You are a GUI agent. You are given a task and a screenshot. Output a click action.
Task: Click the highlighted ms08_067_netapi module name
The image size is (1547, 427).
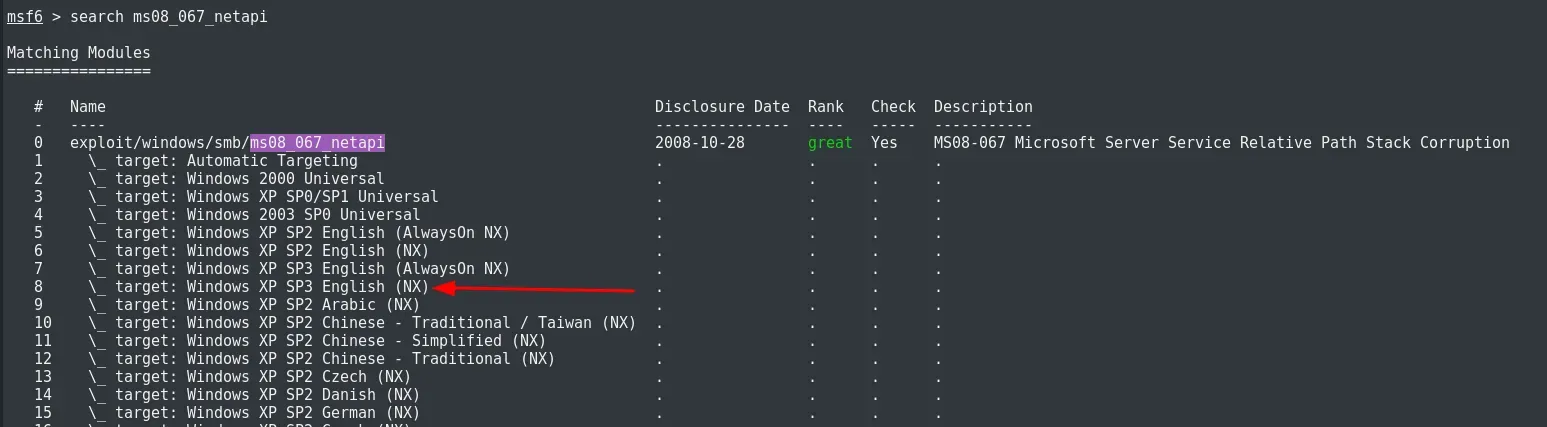pyautogui.click(x=317, y=143)
